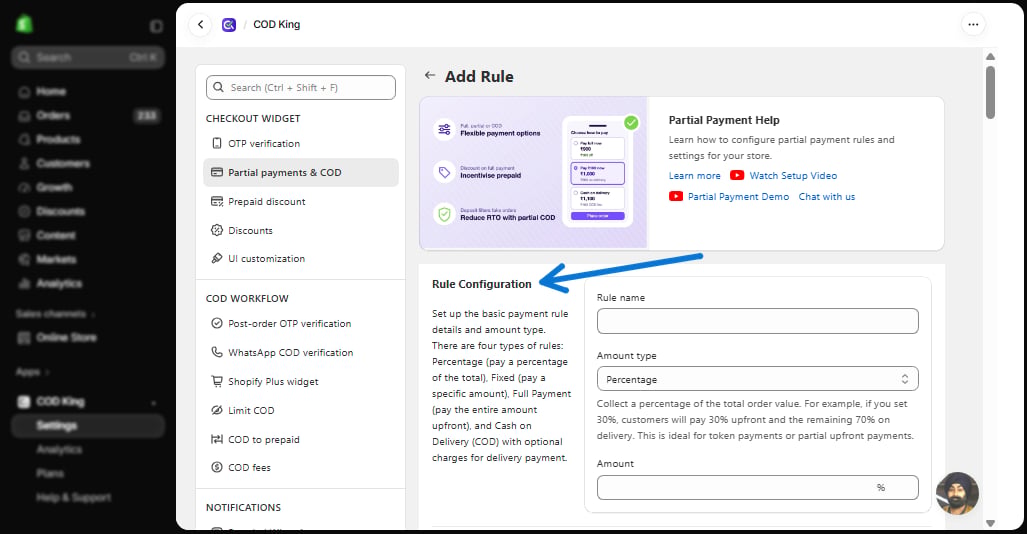The width and height of the screenshot is (1027, 534).
Task: Click the Analytics icon in Shopify sidebar
Action: (24, 284)
